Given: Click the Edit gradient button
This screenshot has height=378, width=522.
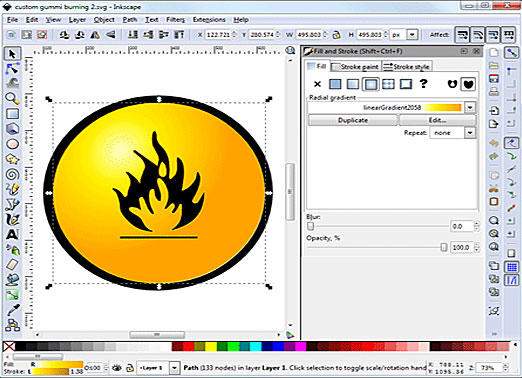Looking at the screenshot, I should (437, 120).
